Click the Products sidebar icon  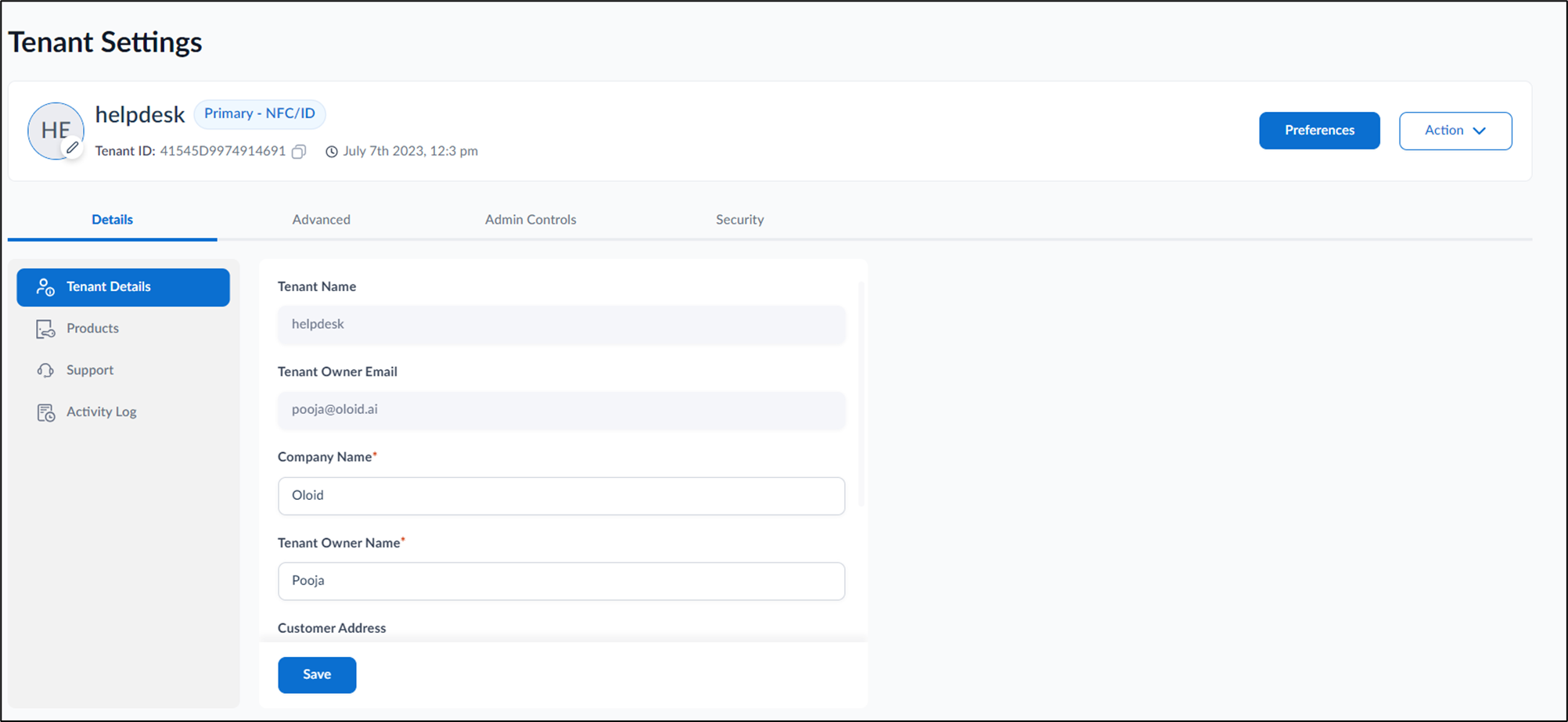(45, 329)
